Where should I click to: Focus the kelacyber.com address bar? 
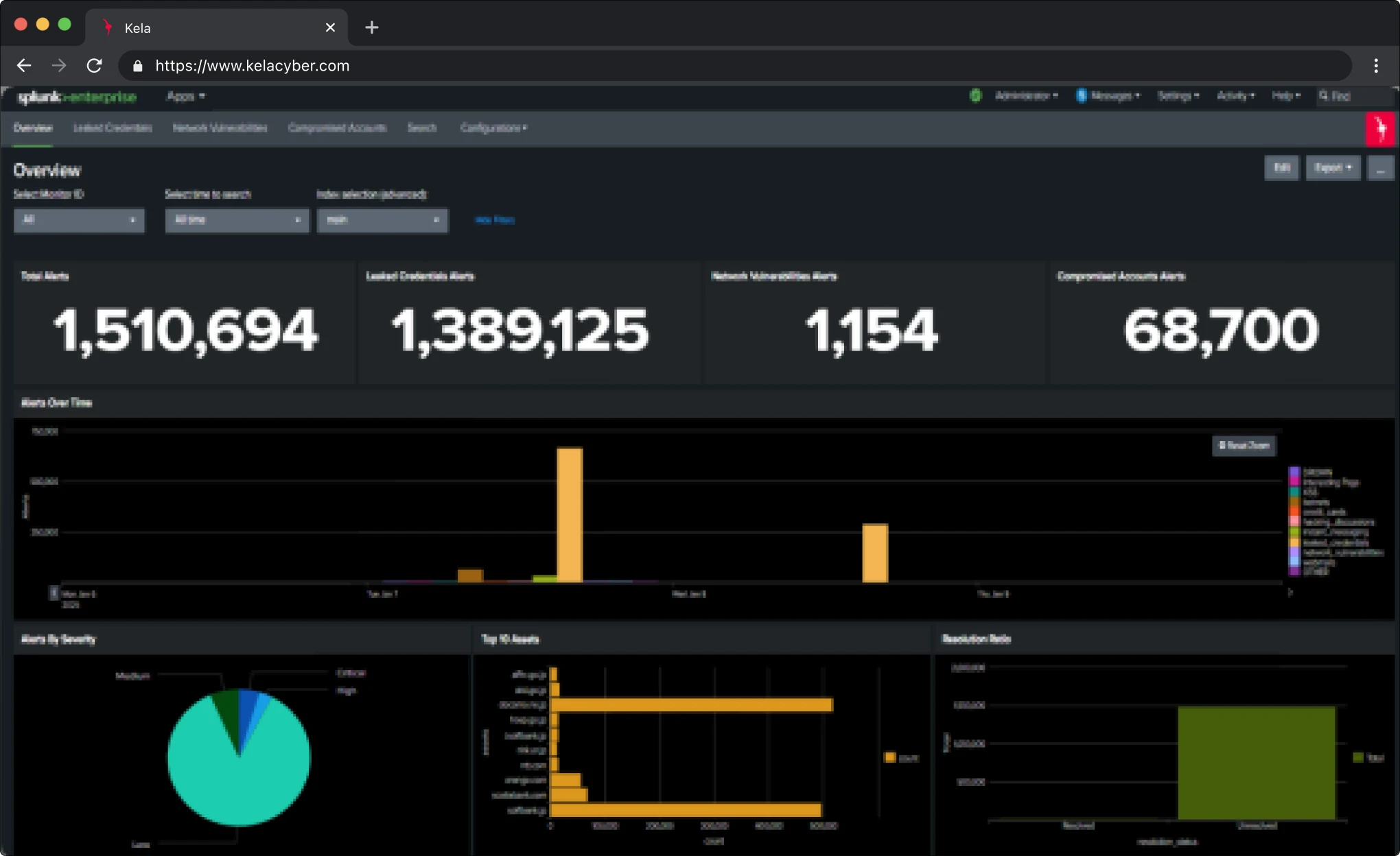[x=734, y=66]
